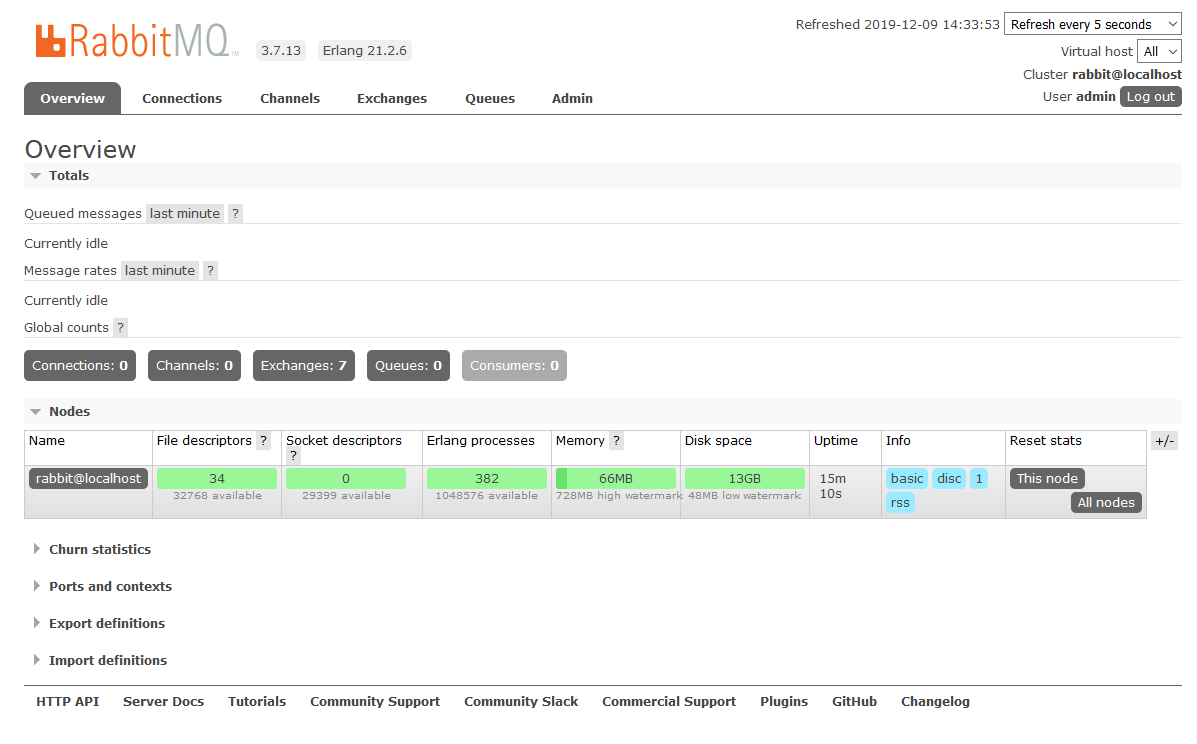The width and height of the screenshot is (1197, 744).
Task: Click the Refreshed 2019-12-09 timestamp
Action: tap(897, 24)
